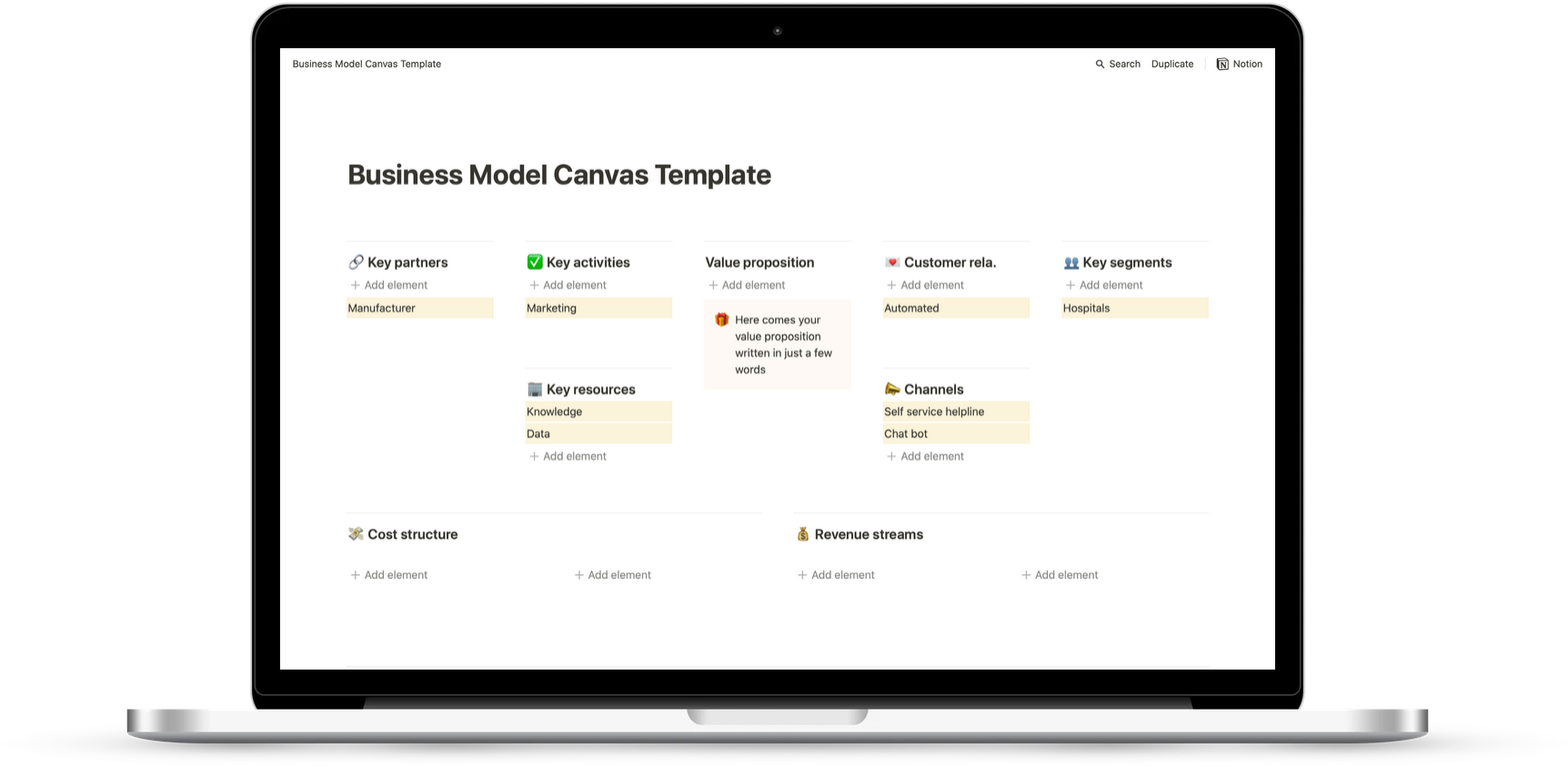Open the Self service helpline entry

tap(934, 412)
